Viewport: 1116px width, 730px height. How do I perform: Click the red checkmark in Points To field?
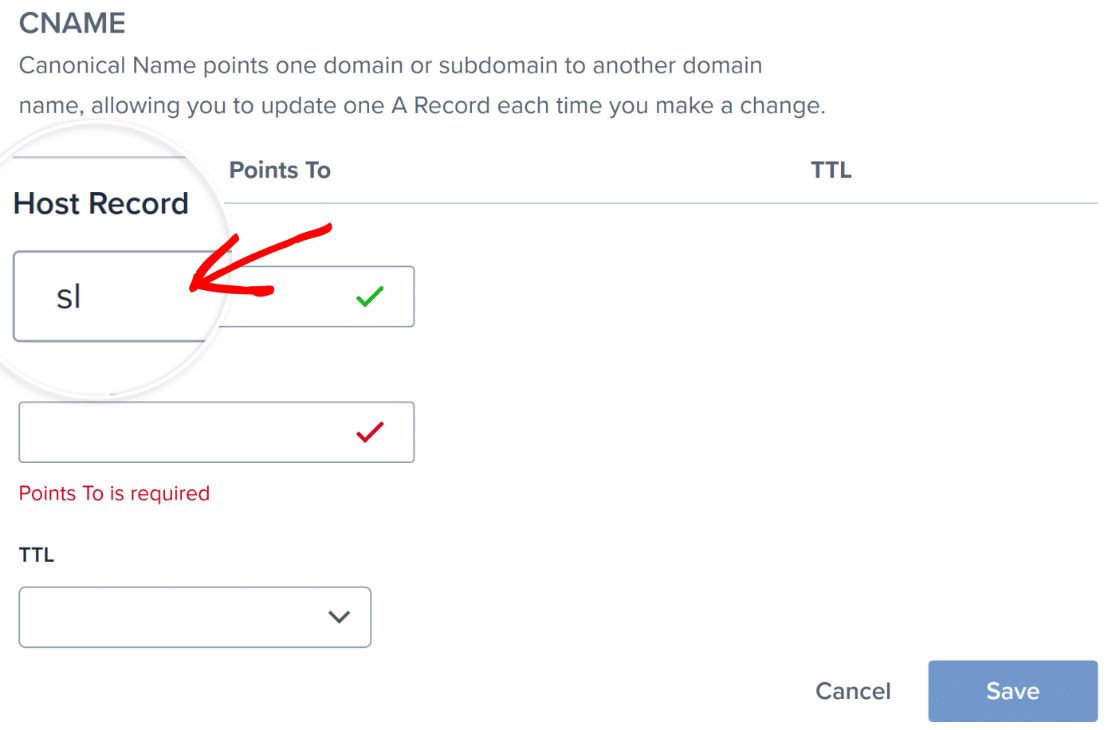pos(370,432)
